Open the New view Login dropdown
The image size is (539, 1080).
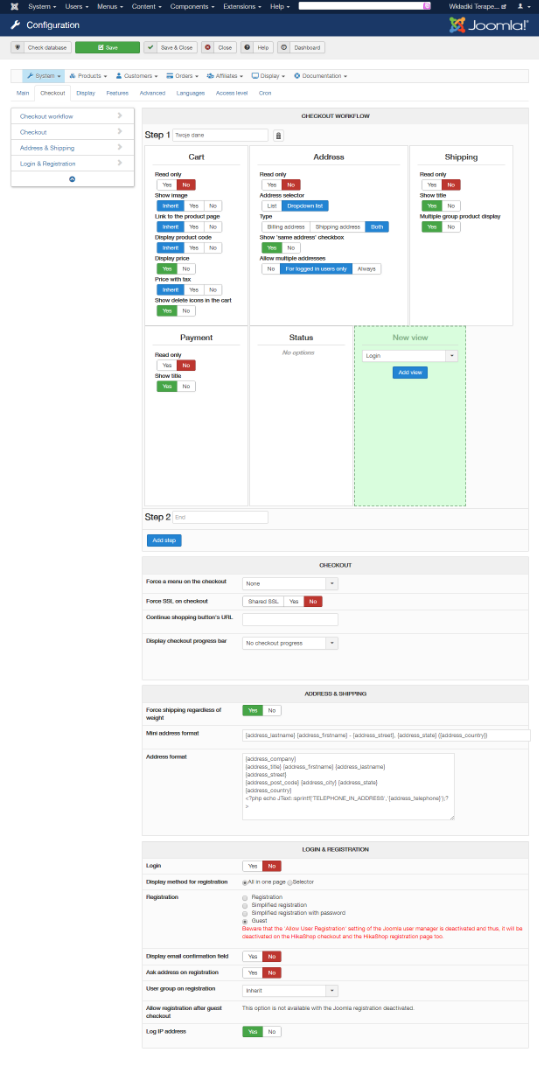click(x=410, y=356)
